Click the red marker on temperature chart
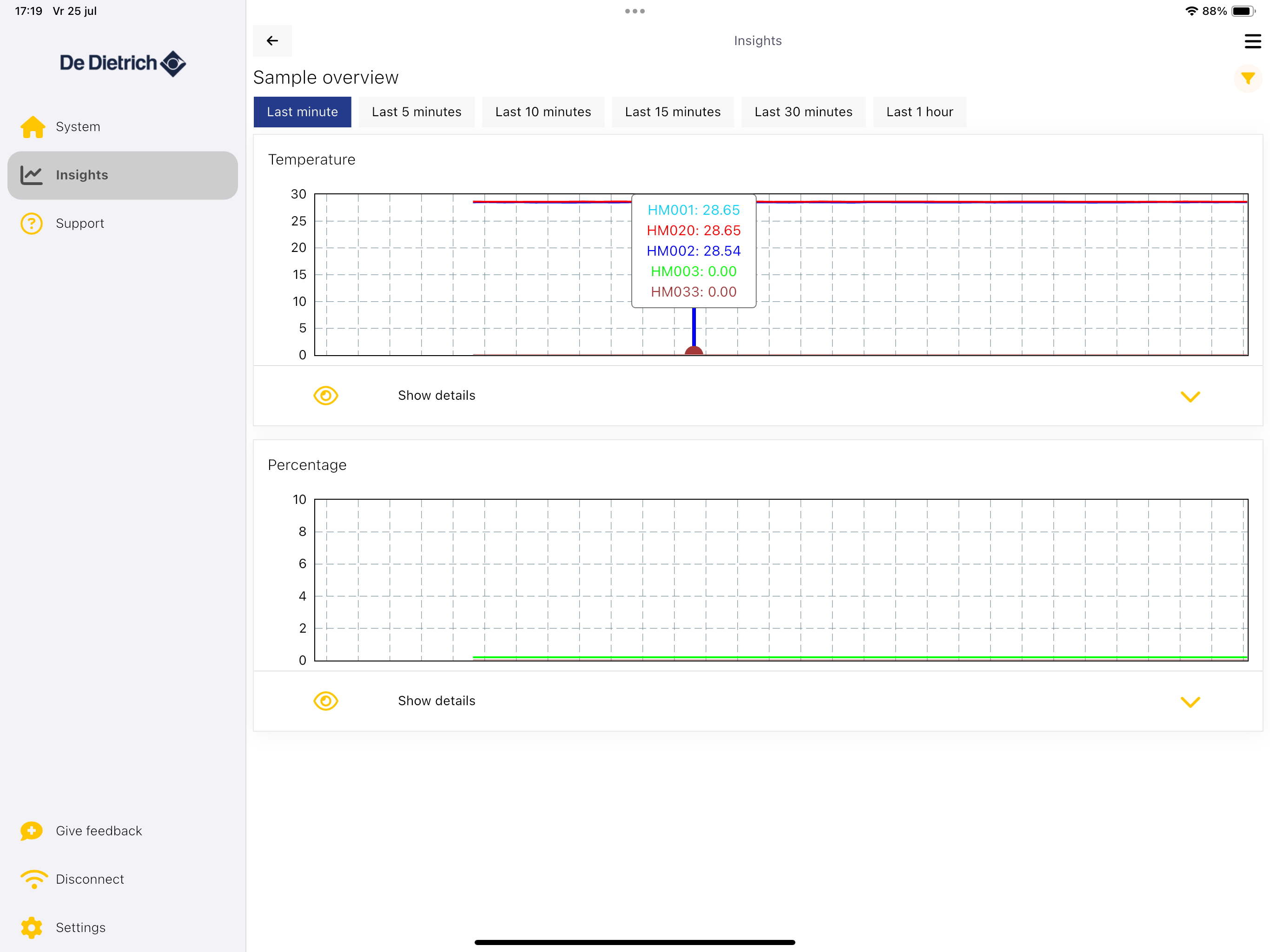This screenshot has width=1270, height=952. tap(694, 351)
